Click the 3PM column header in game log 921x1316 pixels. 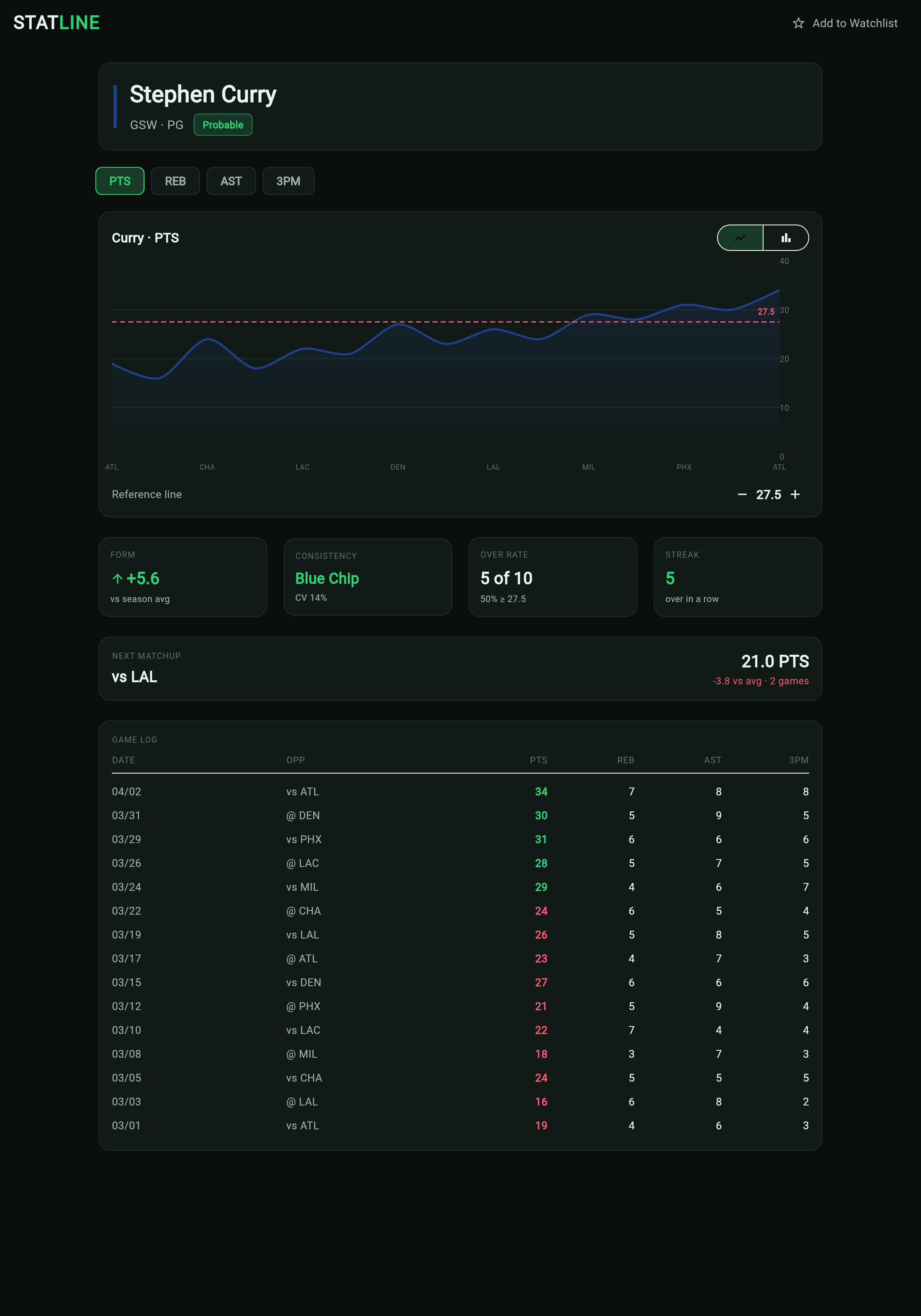tap(798, 760)
